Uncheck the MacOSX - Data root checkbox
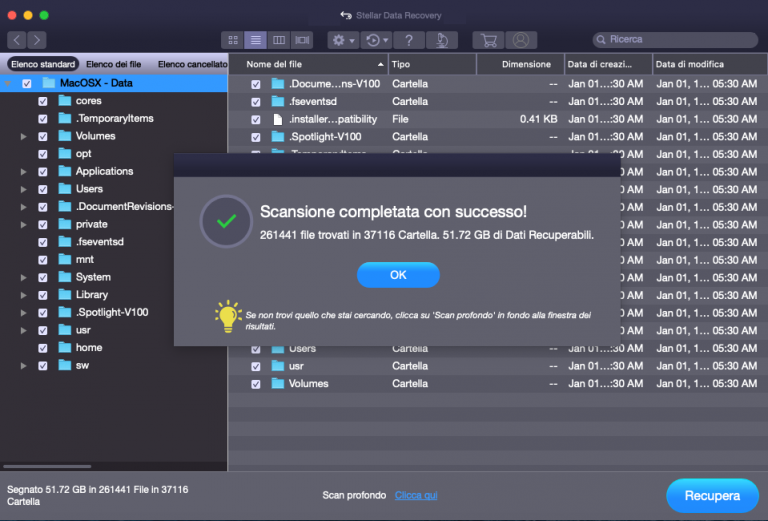This screenshot has width=768, height=521. point(27,84)
